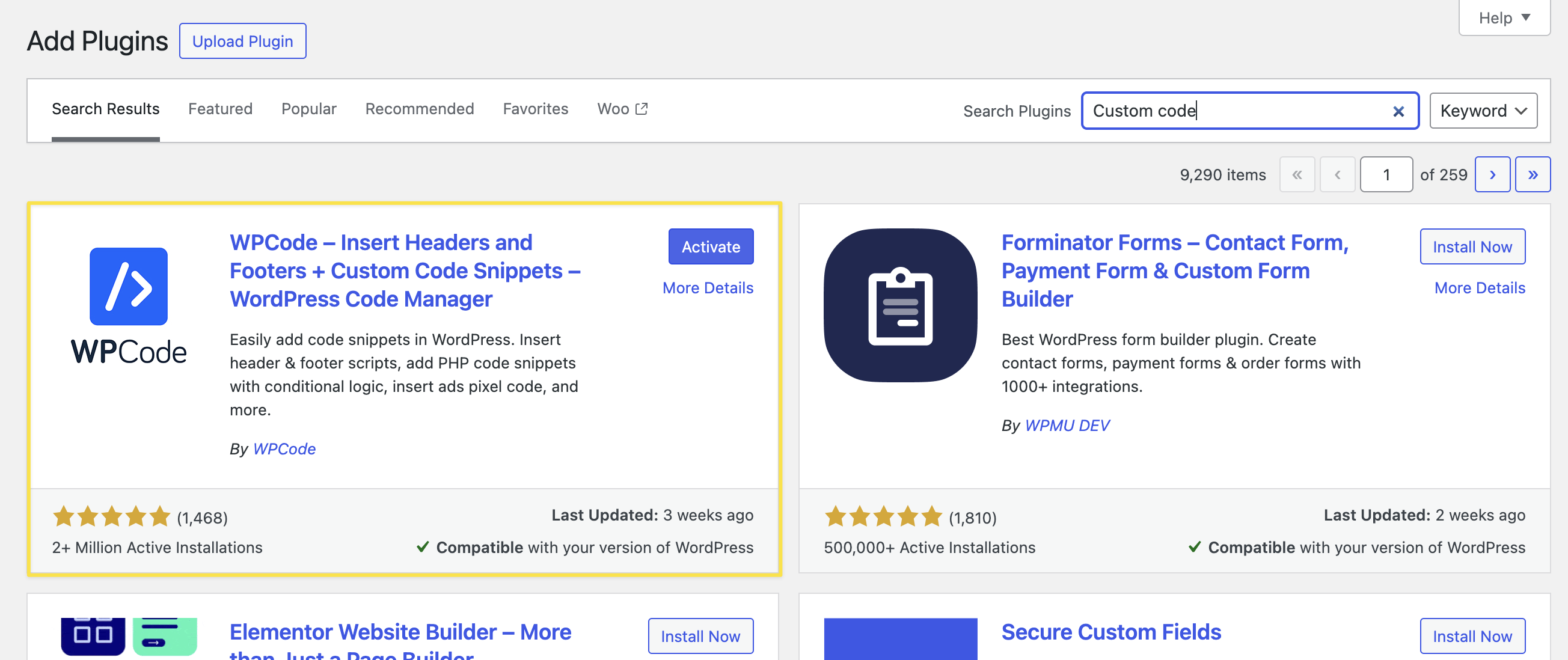Screen dimensions: 1568x660
Task: Open the Secure Custom Fields icon thumbnail
Action: pyautogui.click(x=900, y=639)
